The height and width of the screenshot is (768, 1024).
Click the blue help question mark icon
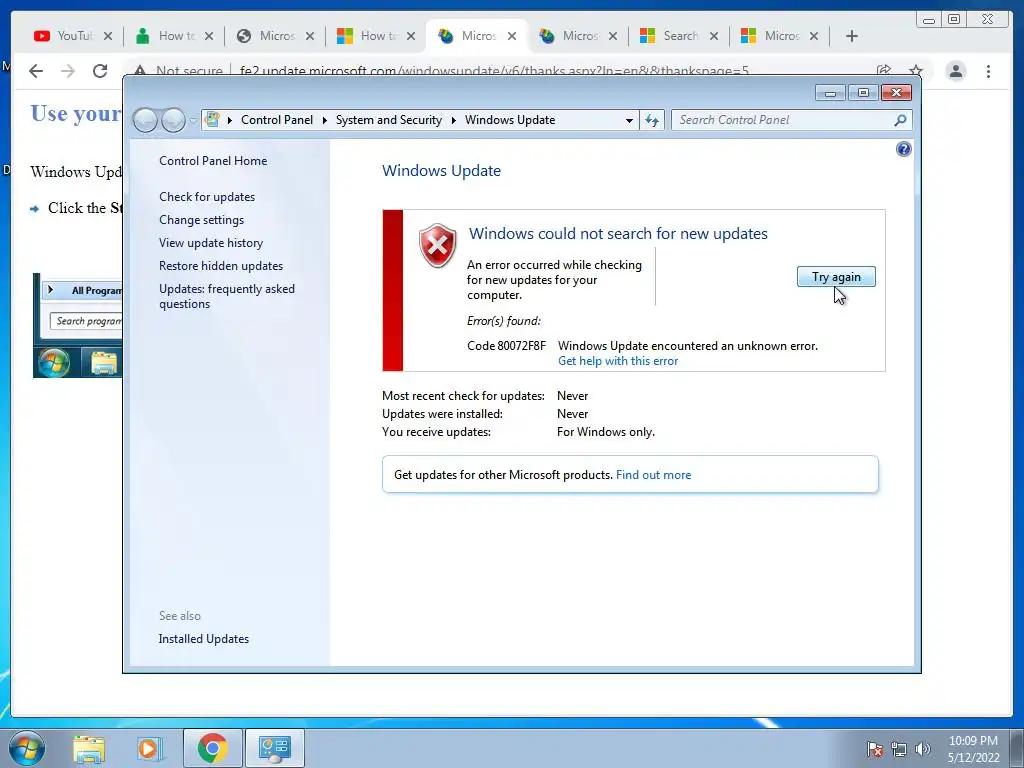903,150
